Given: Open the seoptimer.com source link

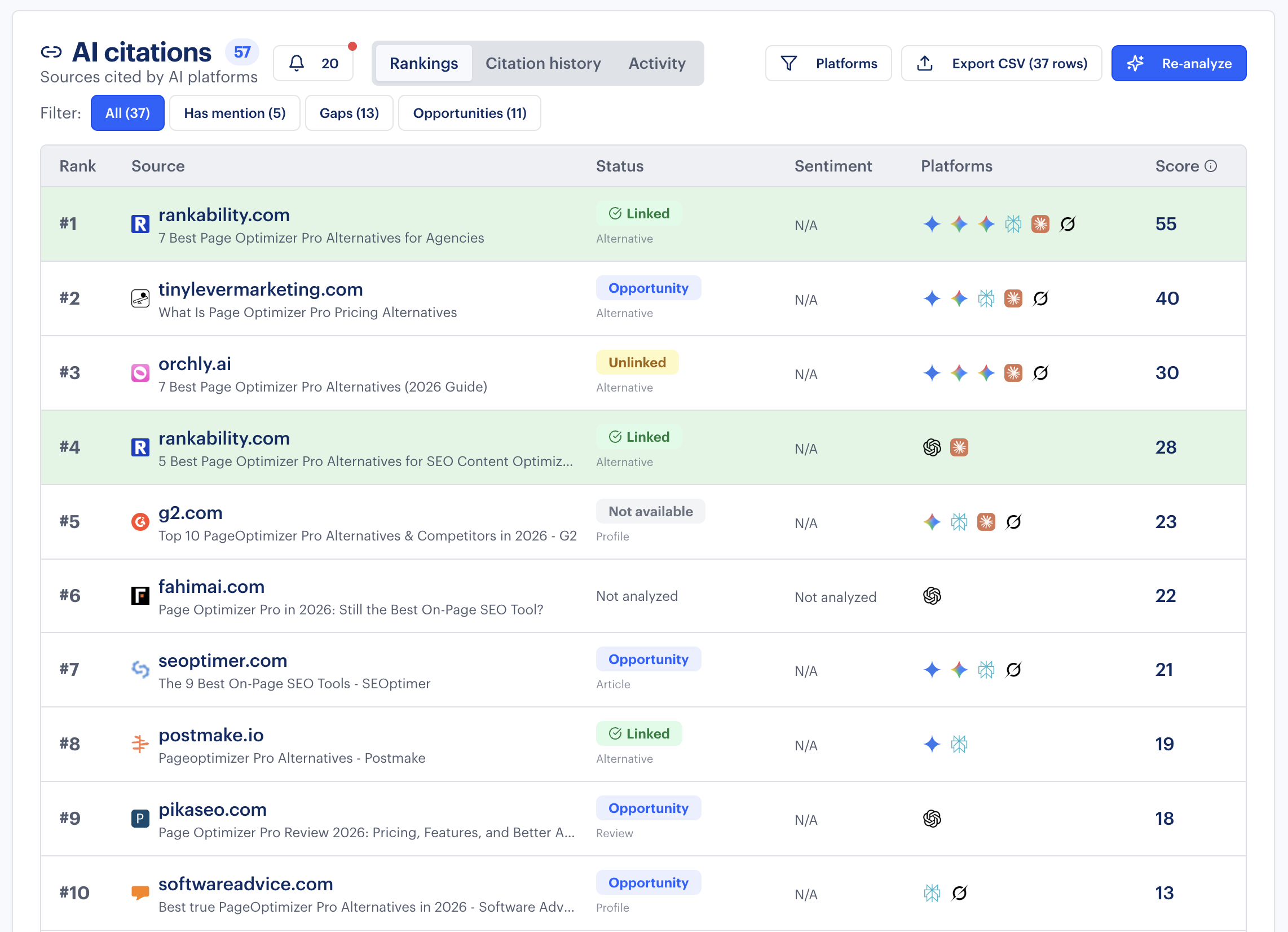Looking at the screenshot, I should 223,661.
